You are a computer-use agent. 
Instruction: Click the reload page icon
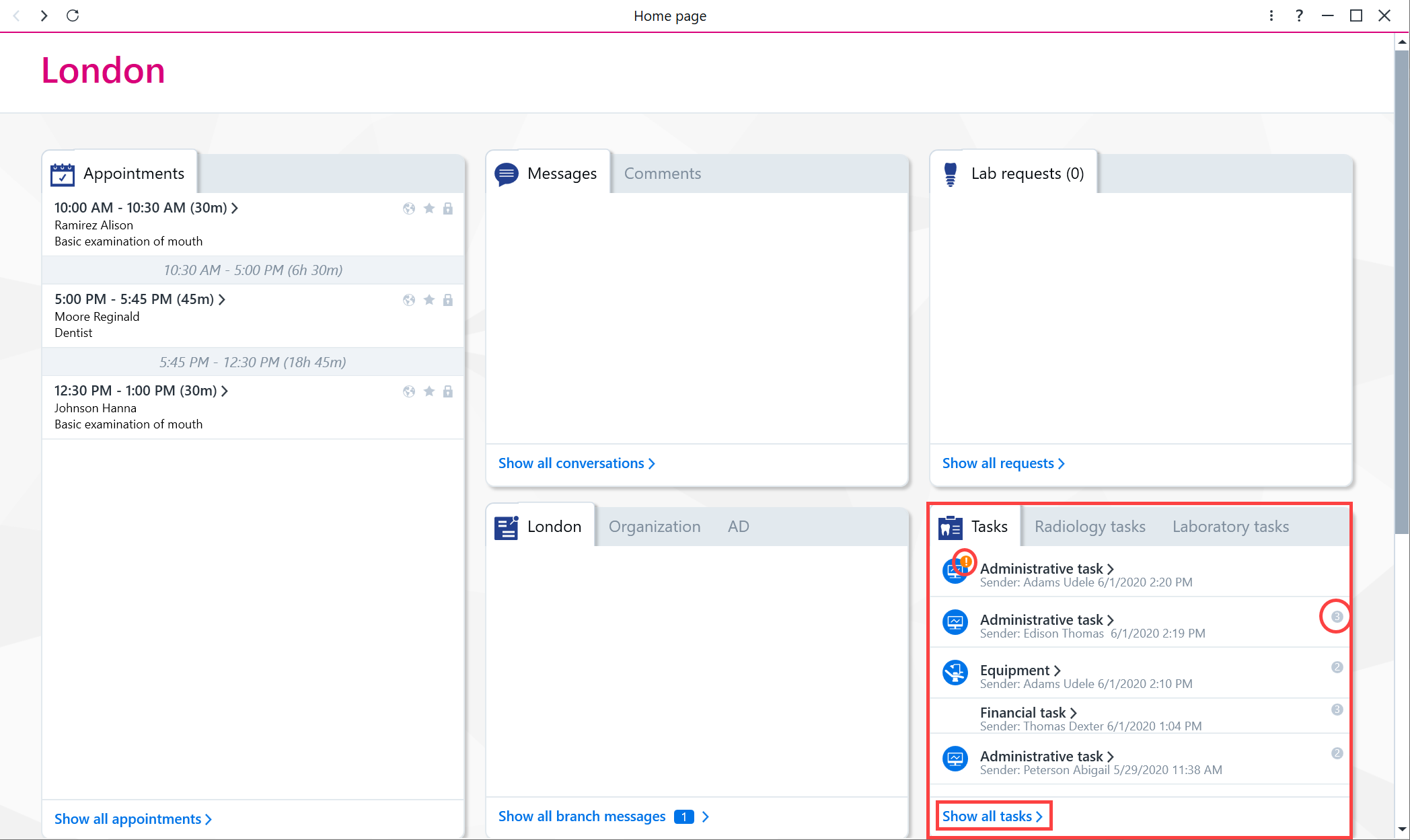pos(73,15)
